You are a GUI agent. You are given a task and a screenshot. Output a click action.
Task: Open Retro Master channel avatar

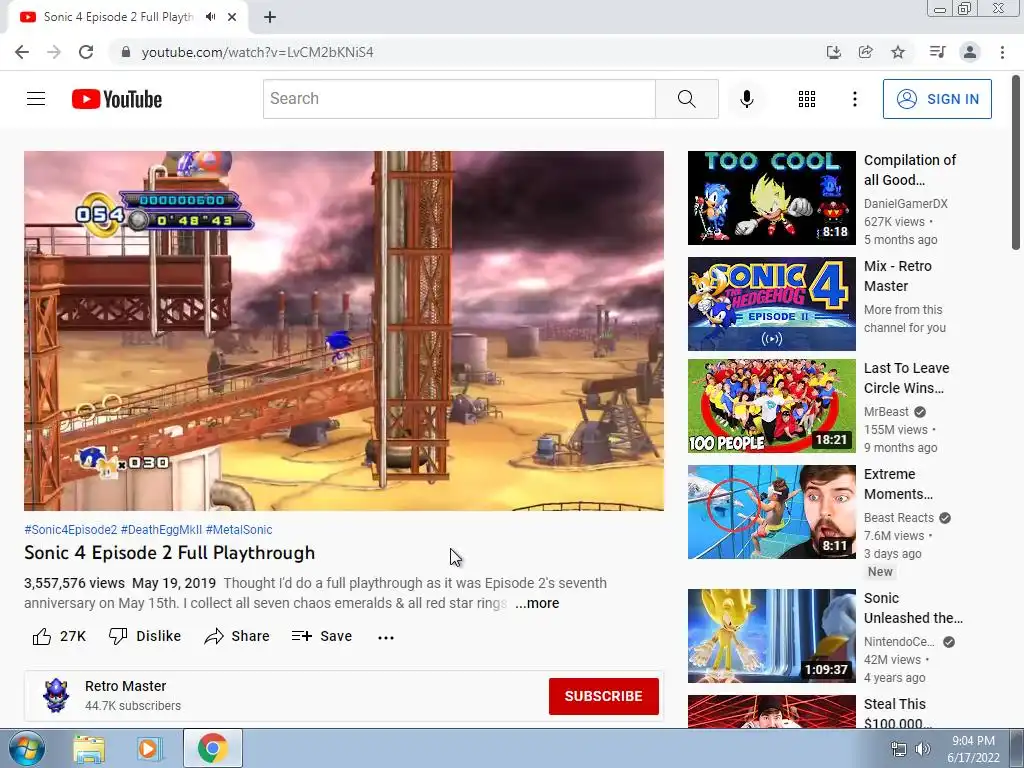[x=56, y=696]
